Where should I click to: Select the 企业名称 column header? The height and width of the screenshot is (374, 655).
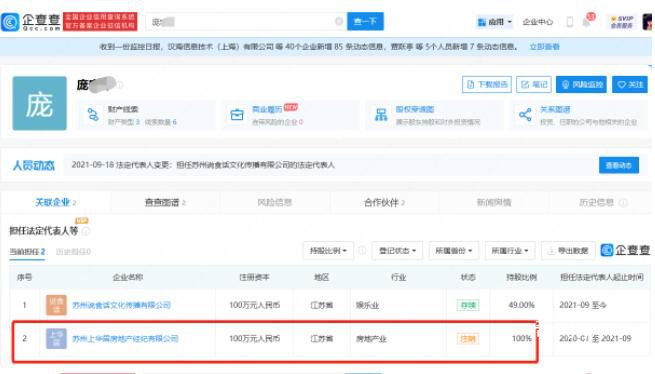[x=128, y=277]
